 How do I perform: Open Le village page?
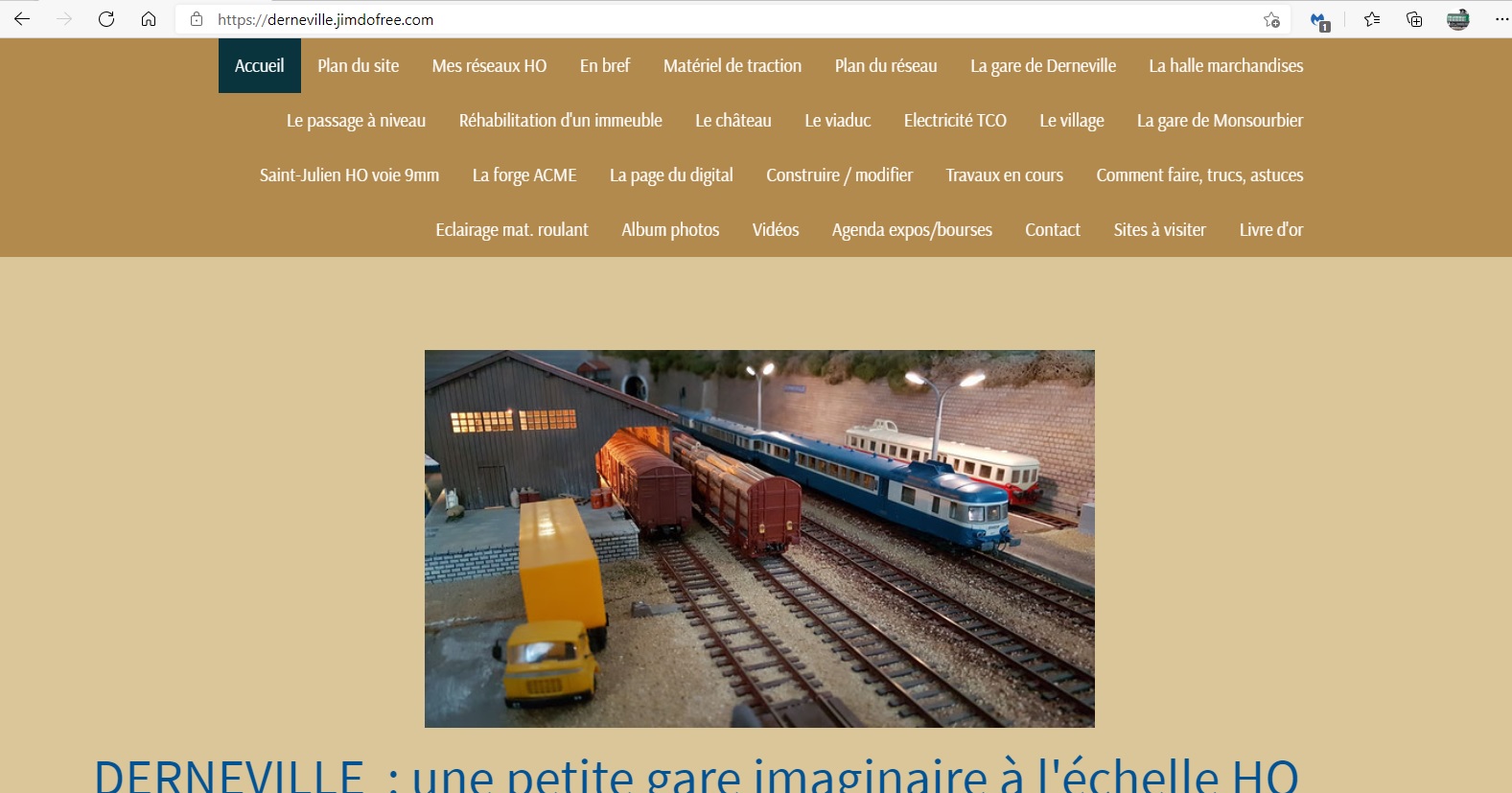click(x=1072, y=120)
